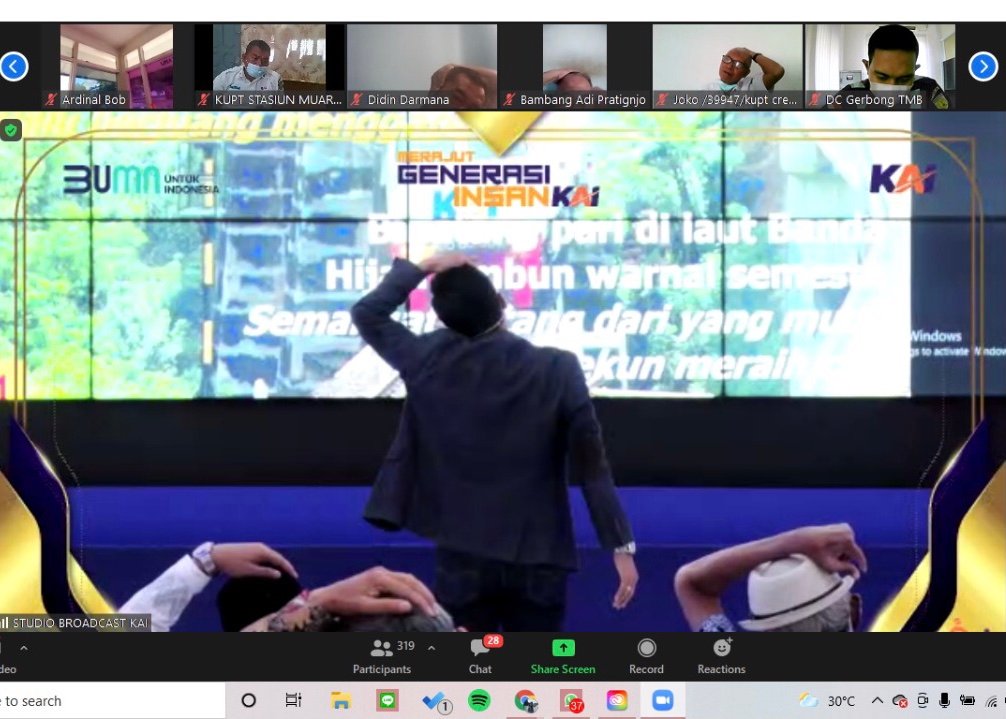Image resolution: width=1006 pixels, height=719 pixels.
Task: Start recording with the Record button
Action: click(646, 656)
